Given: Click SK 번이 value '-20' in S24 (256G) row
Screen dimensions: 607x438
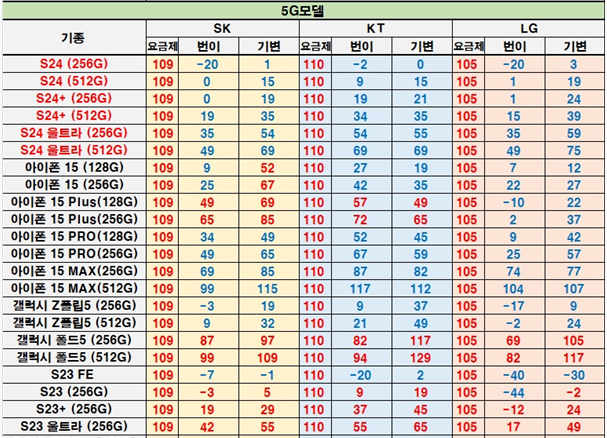Looking at the screenshot, I should point(207,64).
